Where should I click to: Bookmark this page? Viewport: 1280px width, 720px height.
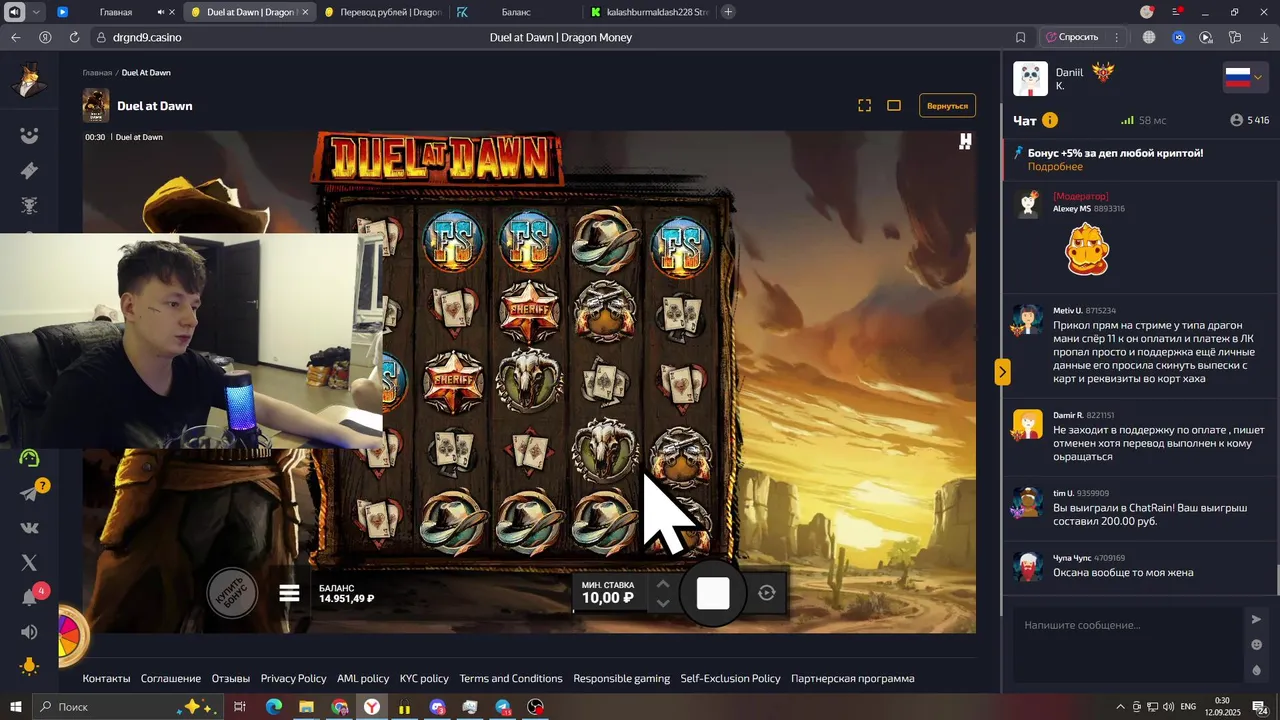click(1020, 37)
